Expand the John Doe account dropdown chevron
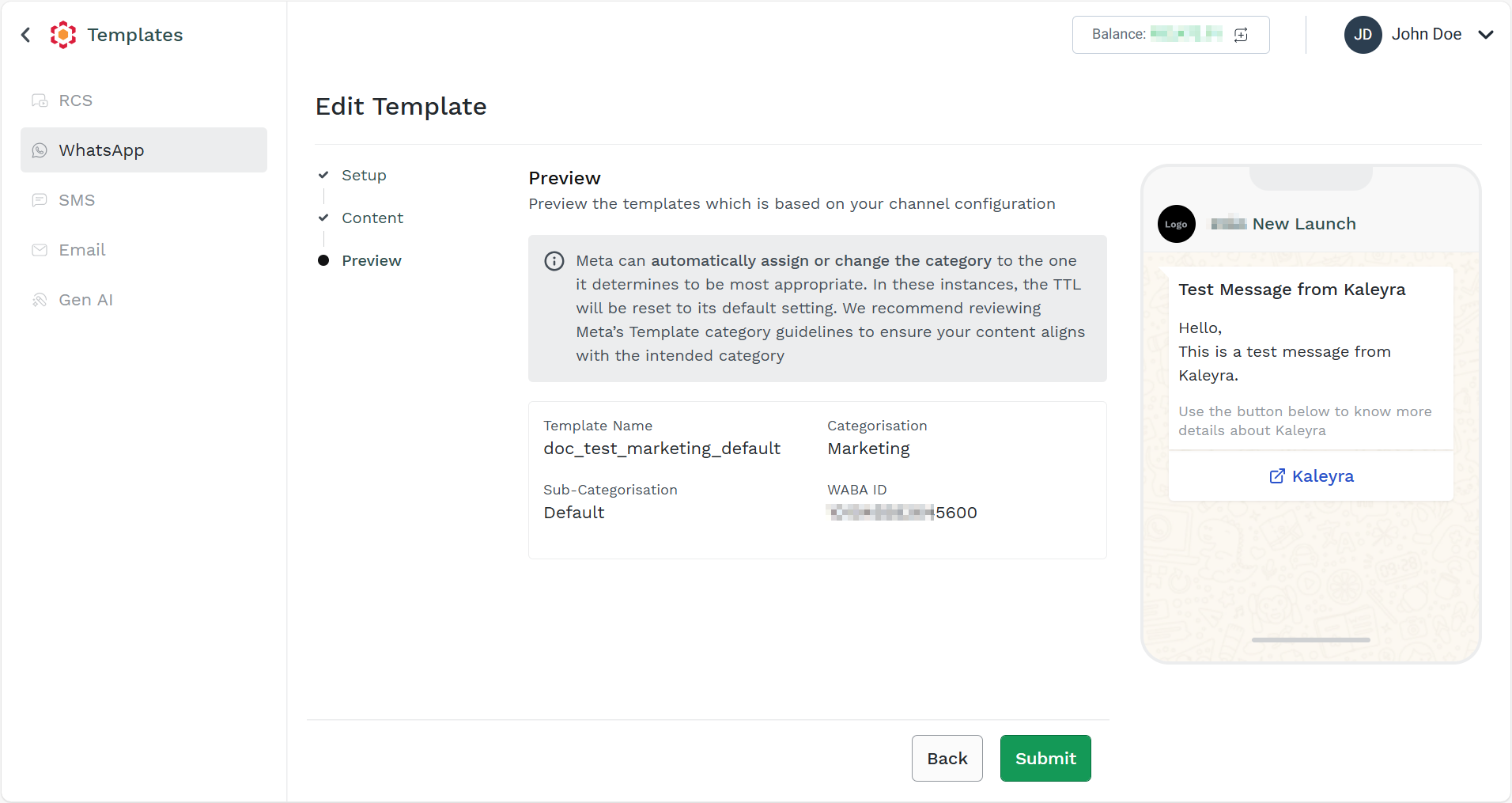 (x=1486, y=35)
